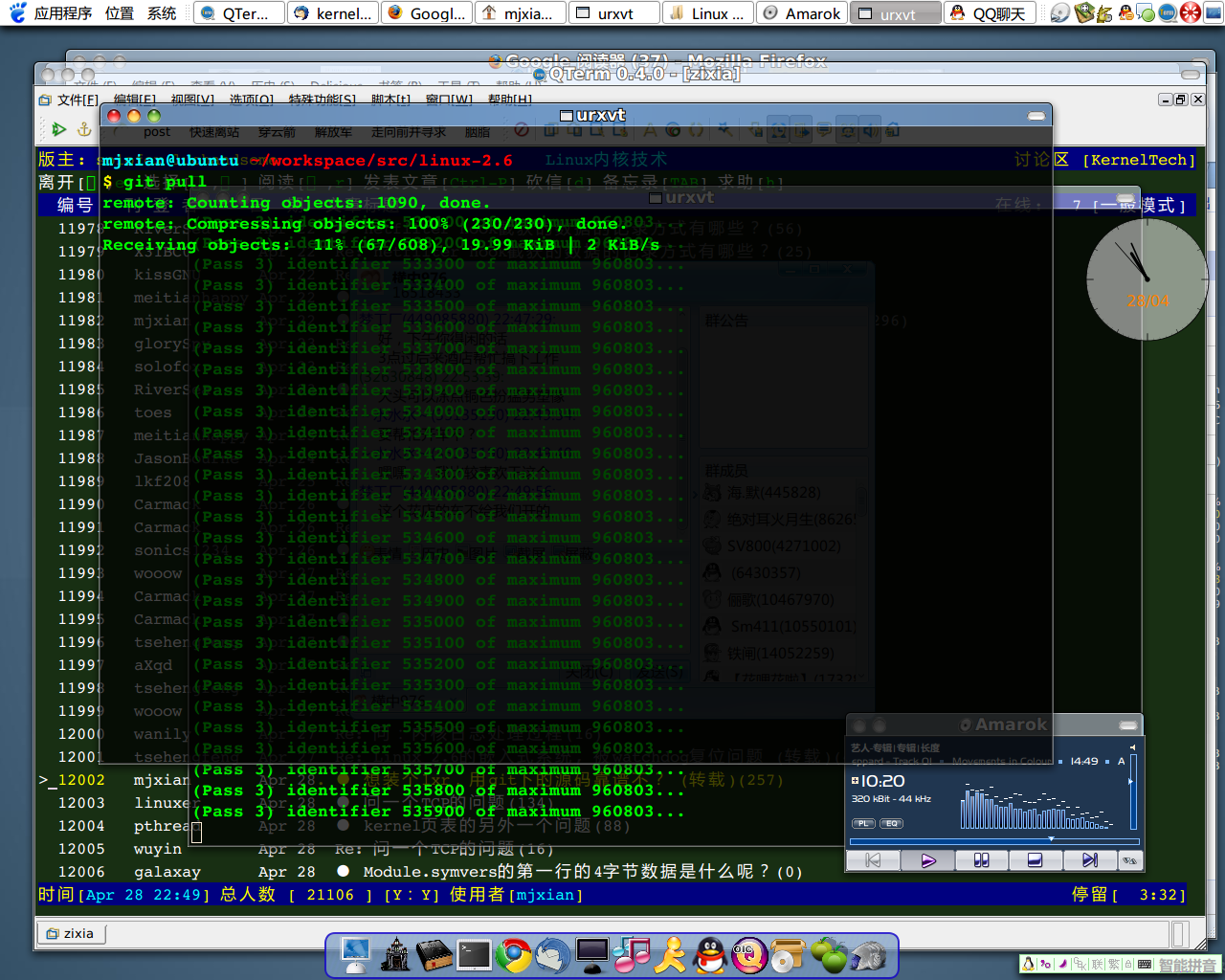Launch knight helmet dock icon
Viewport: 1225px width, 980px height.
868,955
